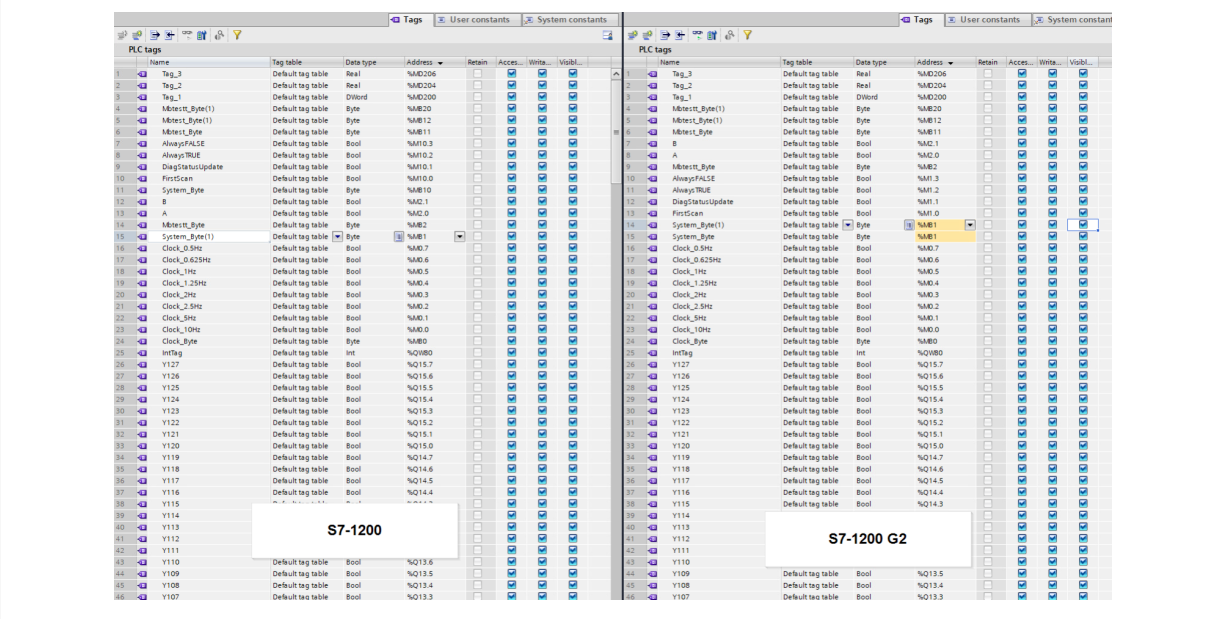Toggle Writable checkbox for Tag_1 in left pane
This screenshot has height=619, width=1224.
tap(543, 97)
